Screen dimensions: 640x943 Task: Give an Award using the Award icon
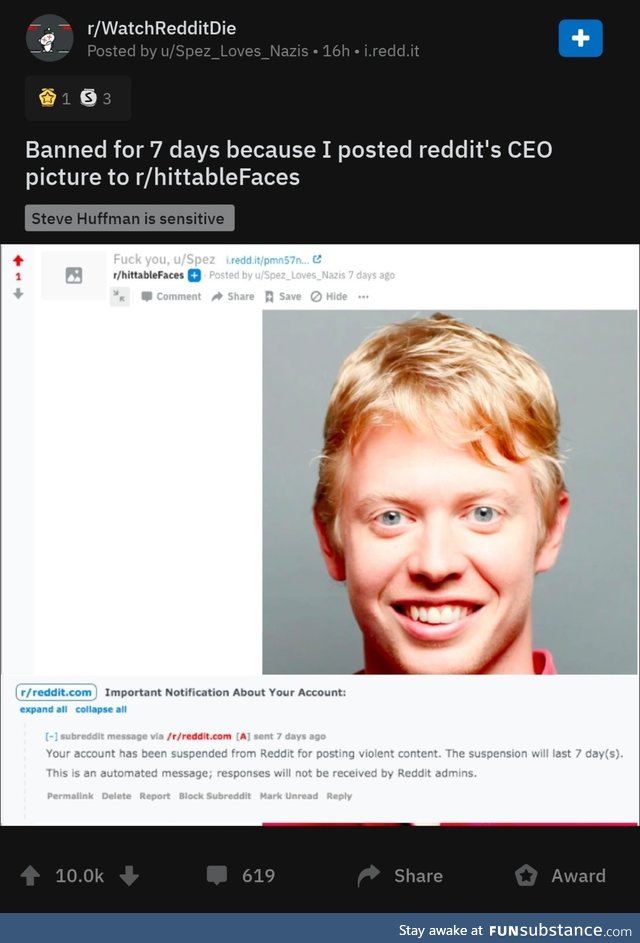click(x=526, y=876)
